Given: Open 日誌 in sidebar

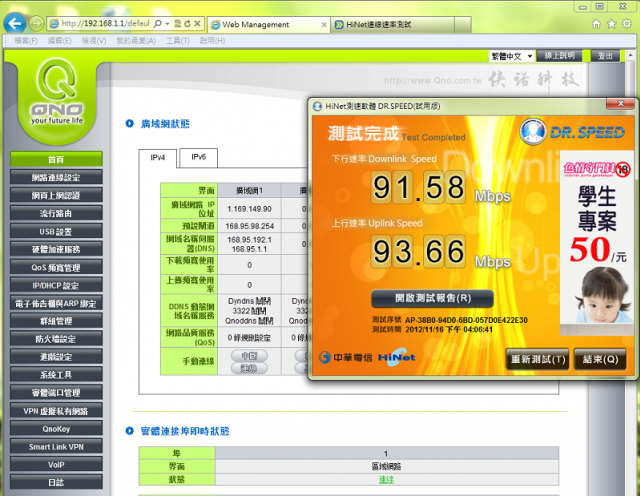Looking at the screenshot, I should 56,482.
